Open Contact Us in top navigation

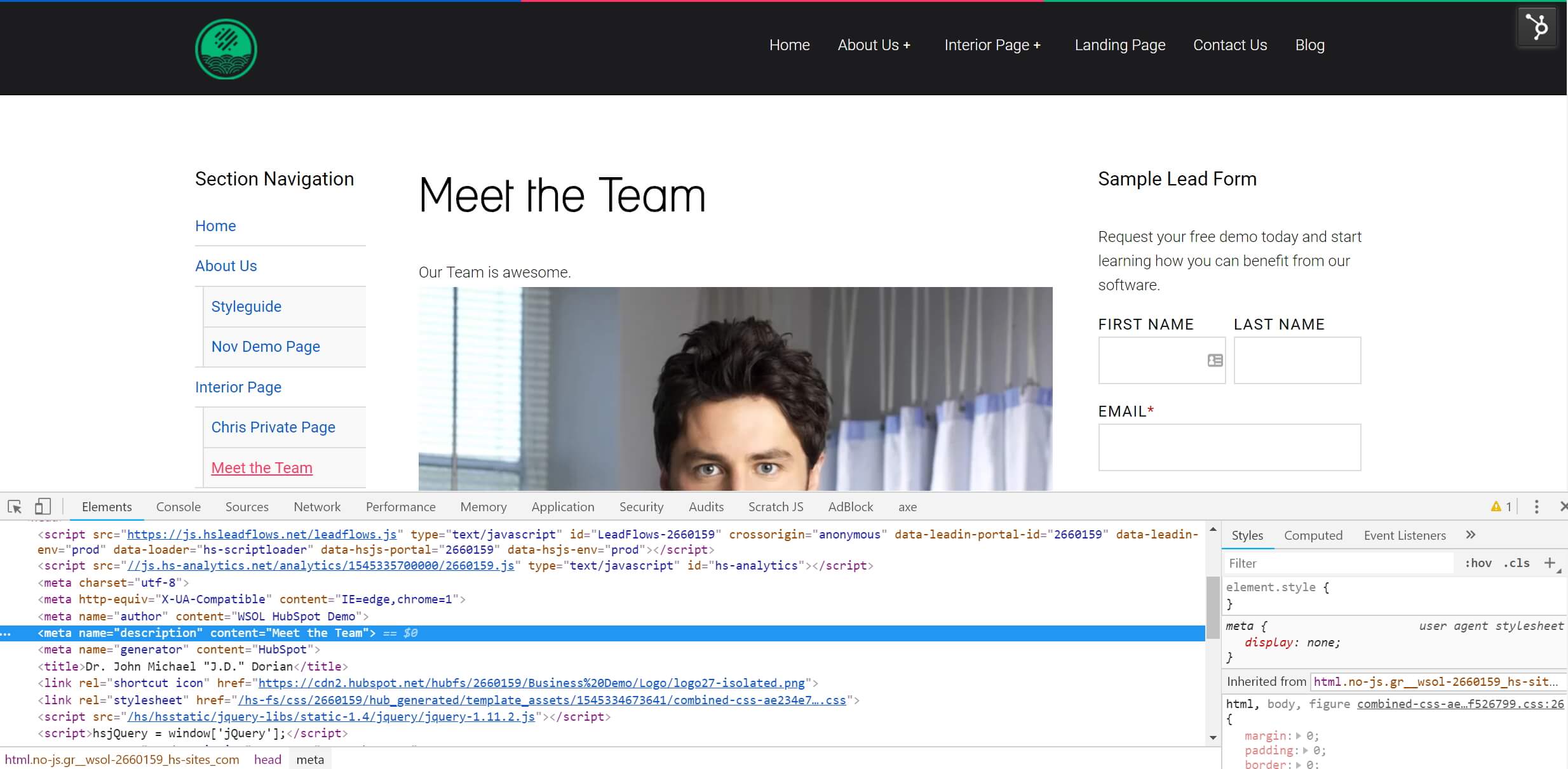pyautogui.click(x=1230, y=45)
